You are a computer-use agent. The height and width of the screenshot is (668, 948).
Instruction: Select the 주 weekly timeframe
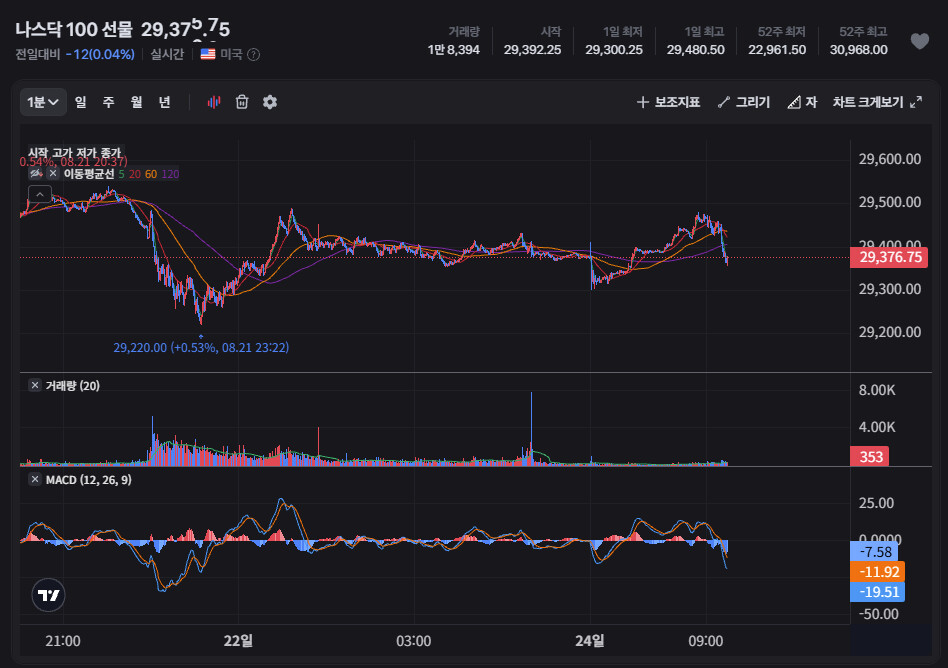click(x=108, y=102)
